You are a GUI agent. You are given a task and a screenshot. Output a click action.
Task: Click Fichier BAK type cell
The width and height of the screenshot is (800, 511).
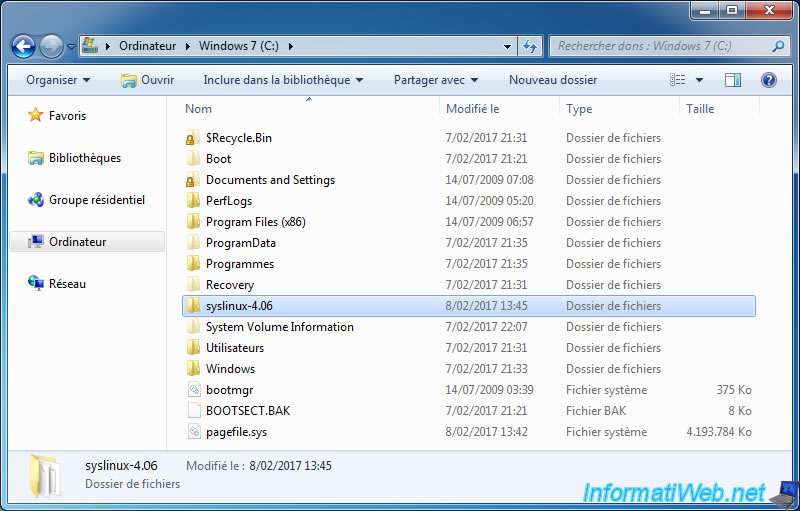(x=596, y=411)
